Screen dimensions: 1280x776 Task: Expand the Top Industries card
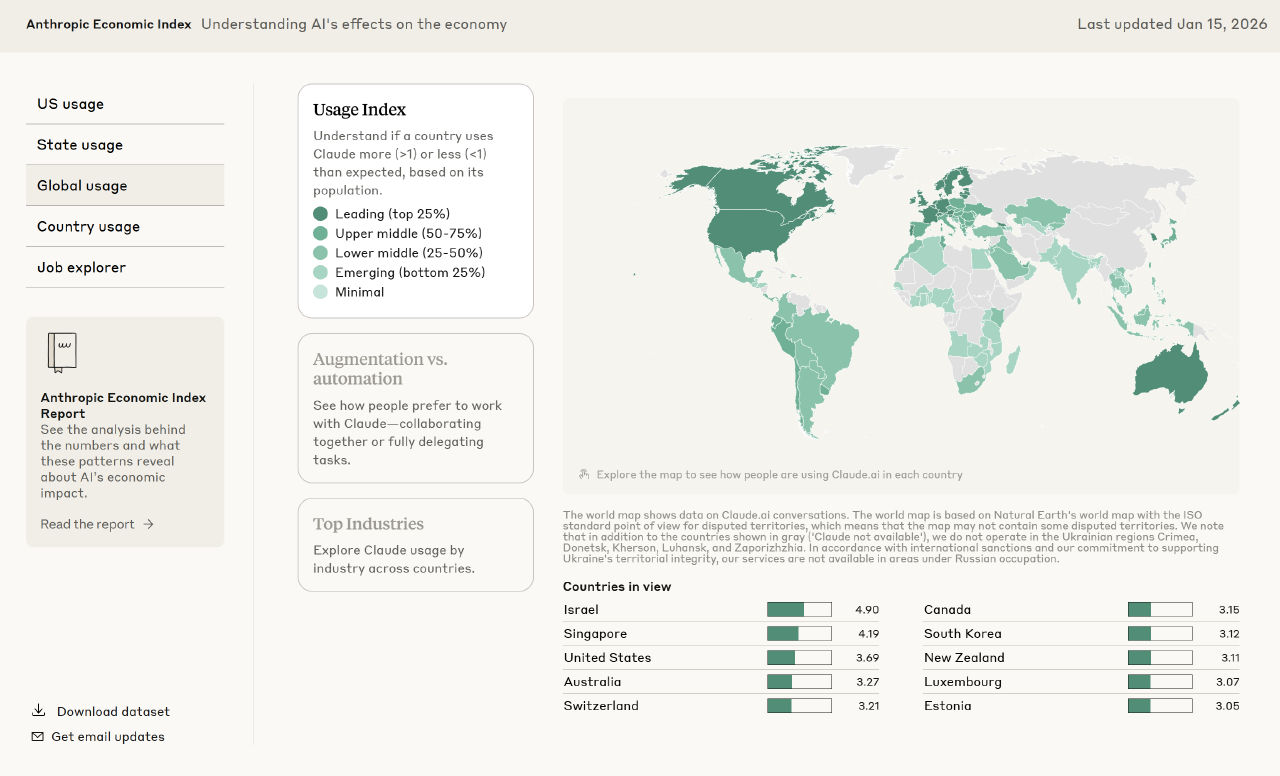(x=415, y=545)
